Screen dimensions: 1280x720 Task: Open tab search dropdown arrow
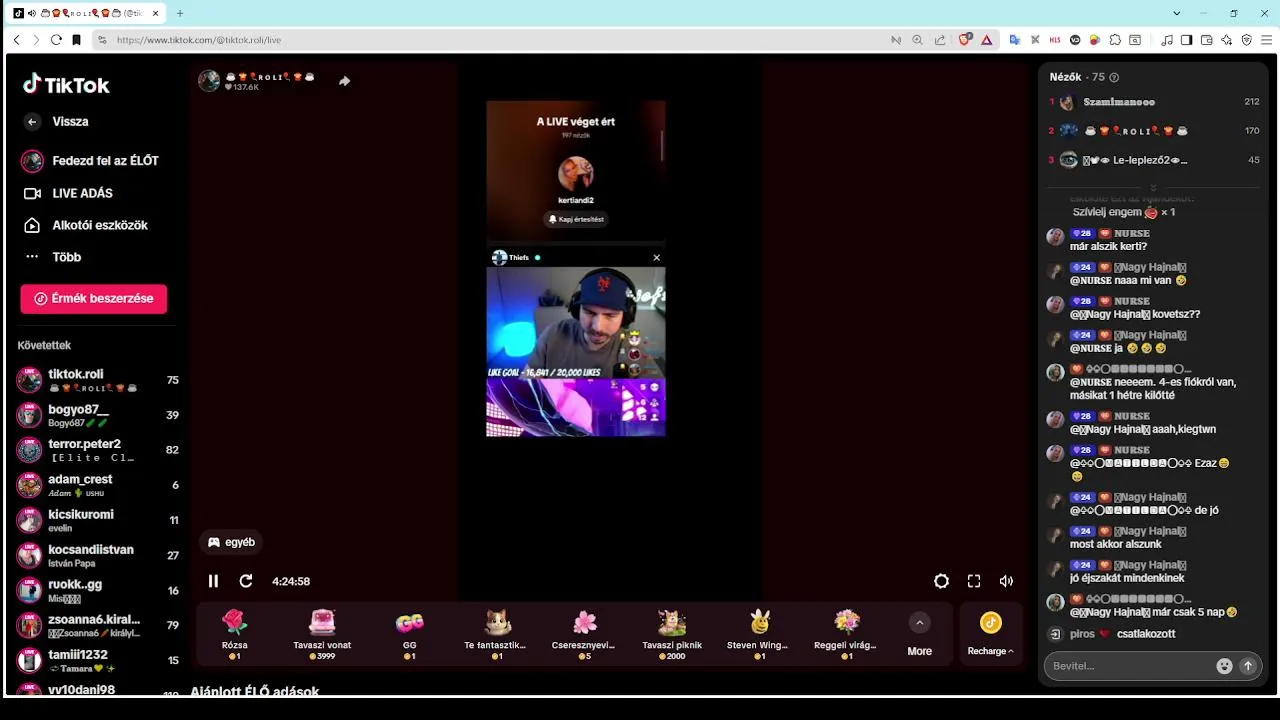1177,13
